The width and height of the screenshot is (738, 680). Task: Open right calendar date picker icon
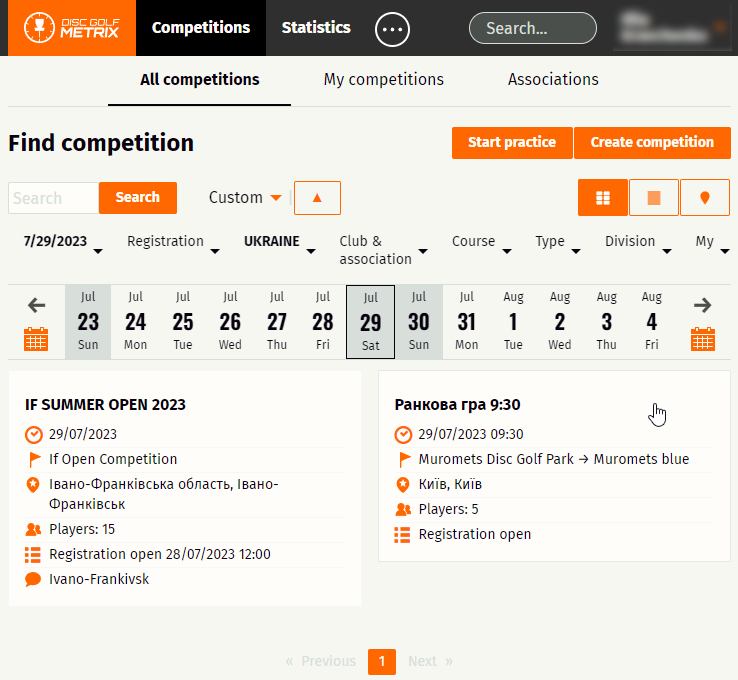702,339
